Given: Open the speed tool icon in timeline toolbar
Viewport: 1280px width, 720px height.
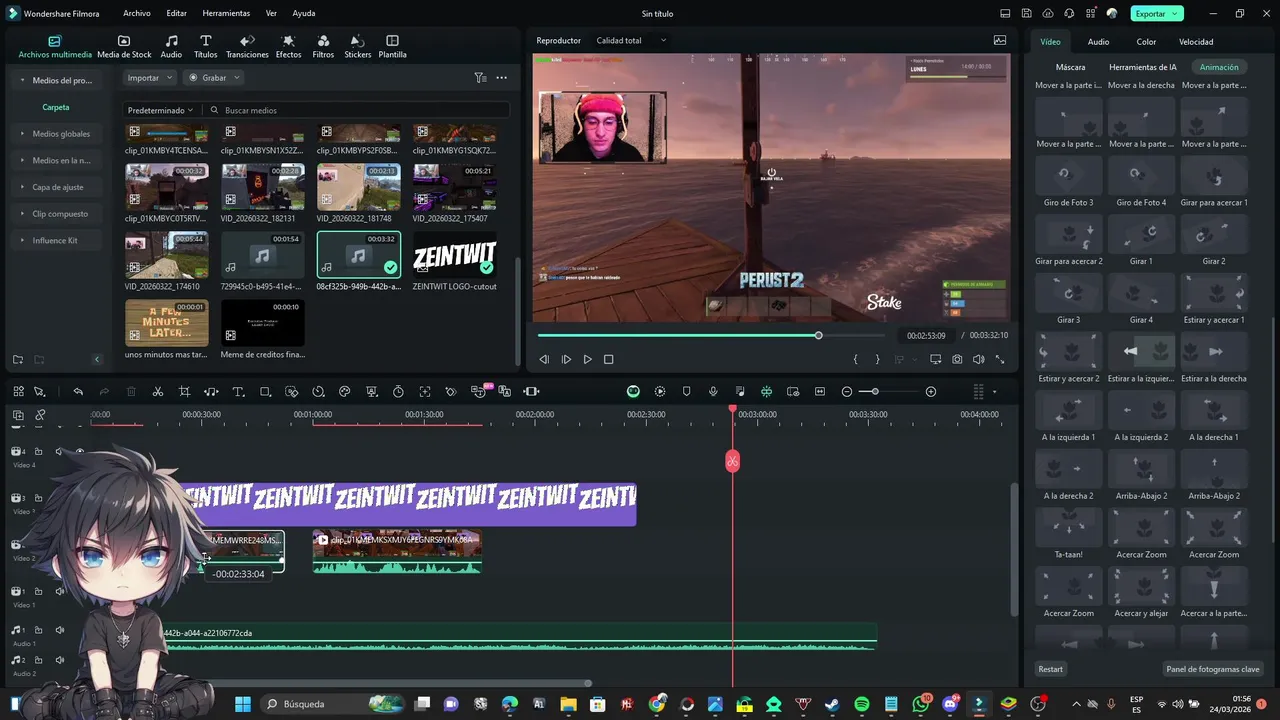Looking at the screenshot, I should pos(318,392).
